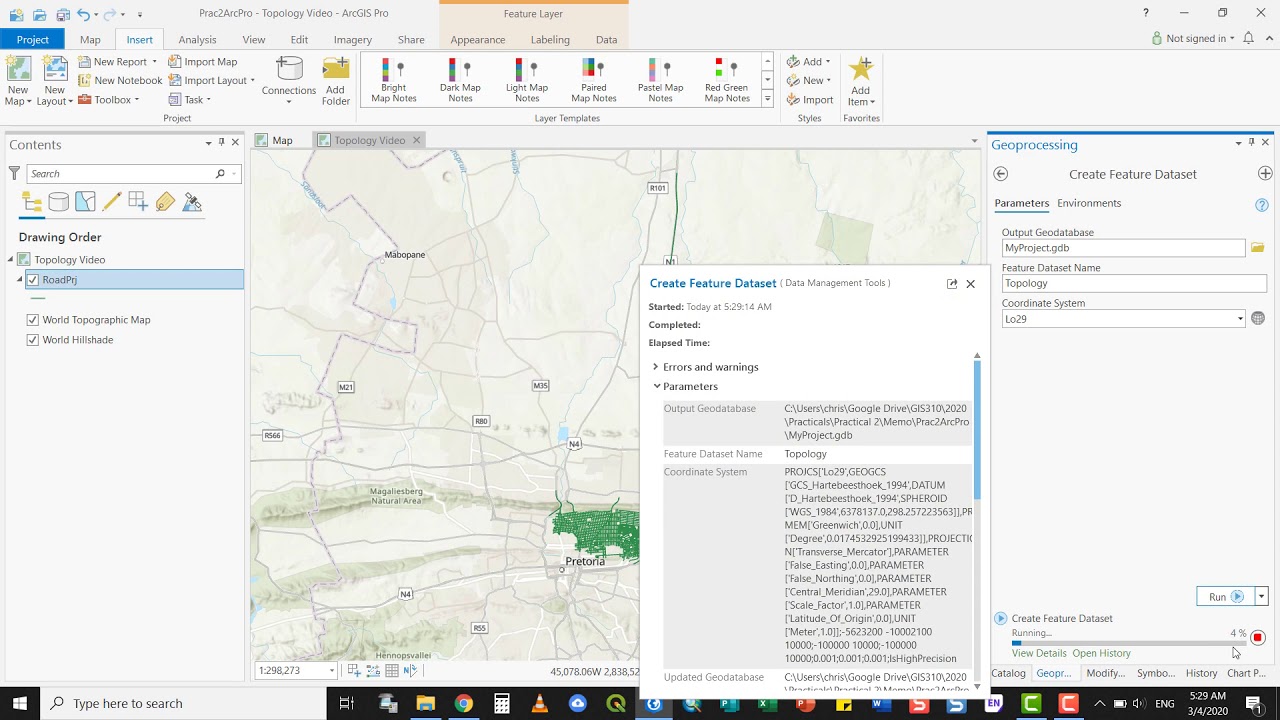Browse output geodatabase folder icon
Image resolution: width=1280 pixels, height=720 pixels.
pyautogui.click(x=1258, y=248)
